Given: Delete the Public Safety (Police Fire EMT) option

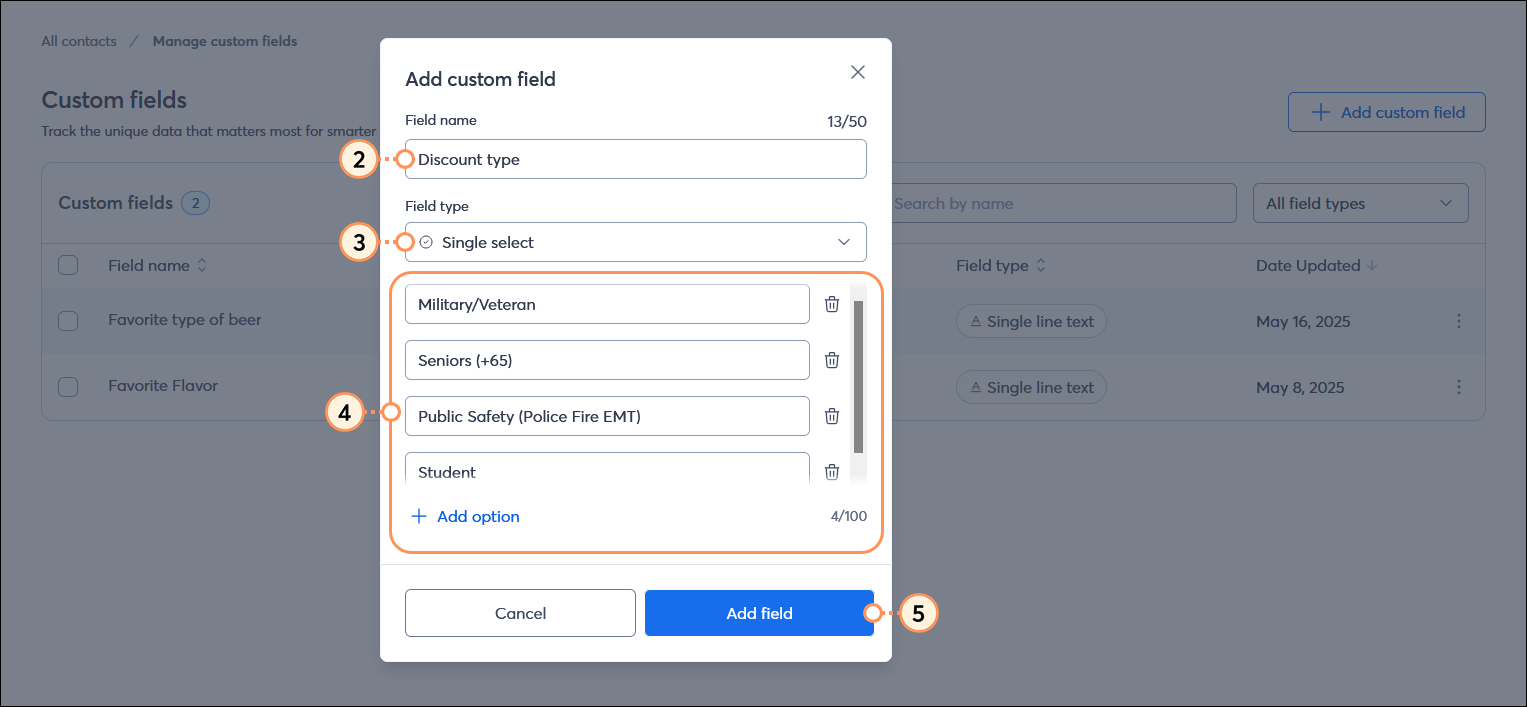Looking at the screenshot, I should tap(832, 416).
